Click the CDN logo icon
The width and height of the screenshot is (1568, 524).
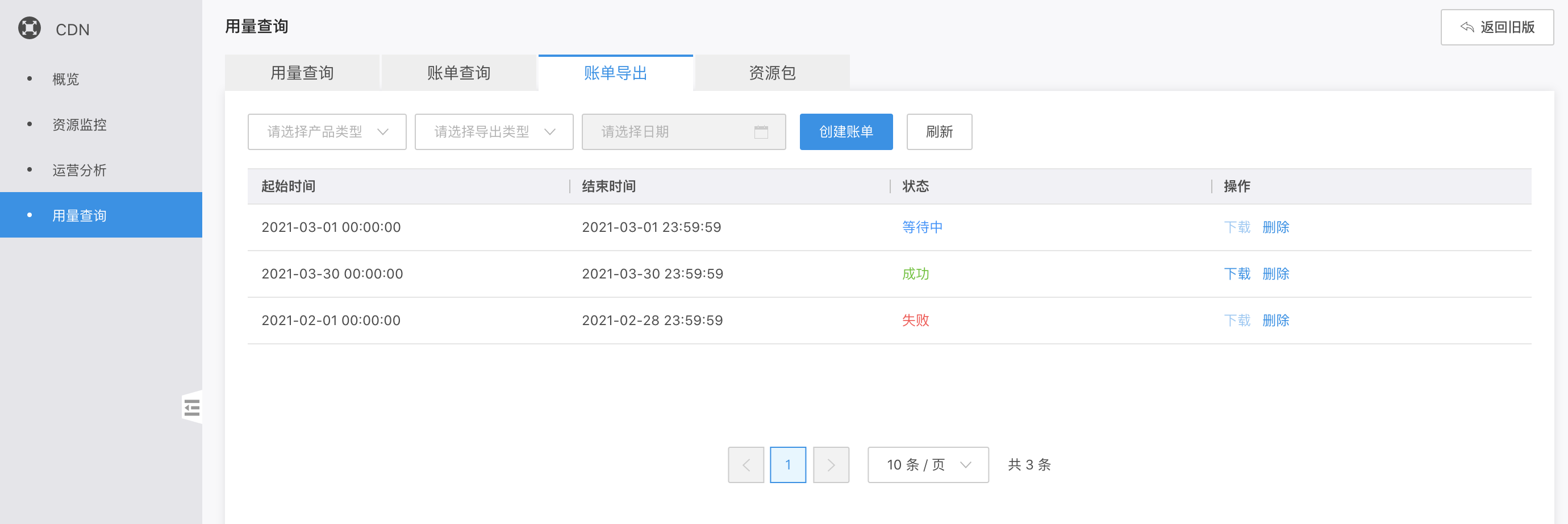pos(29,28)
